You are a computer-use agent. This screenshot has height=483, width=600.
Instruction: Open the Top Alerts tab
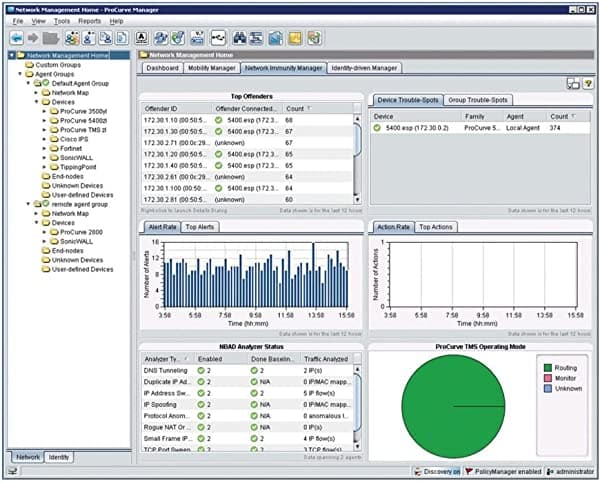coord(200,227)
